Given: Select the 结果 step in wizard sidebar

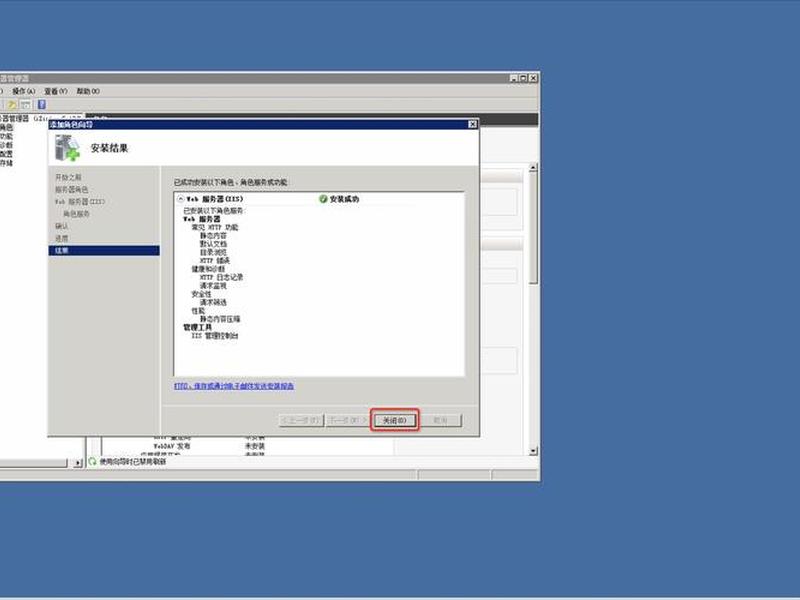Looking at the screenshot, I should point(104,251).
